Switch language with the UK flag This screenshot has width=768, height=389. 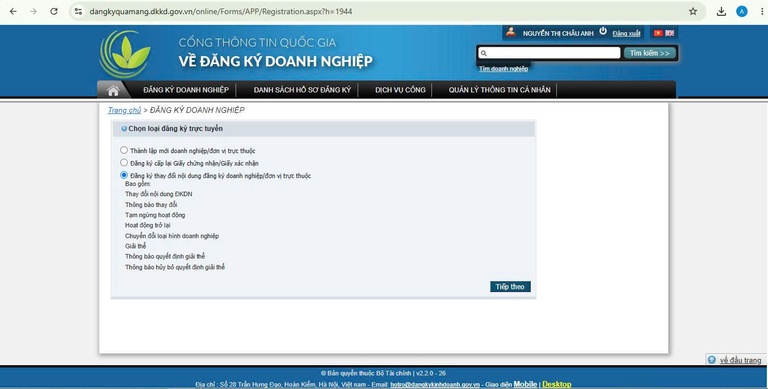pos(670,33)
